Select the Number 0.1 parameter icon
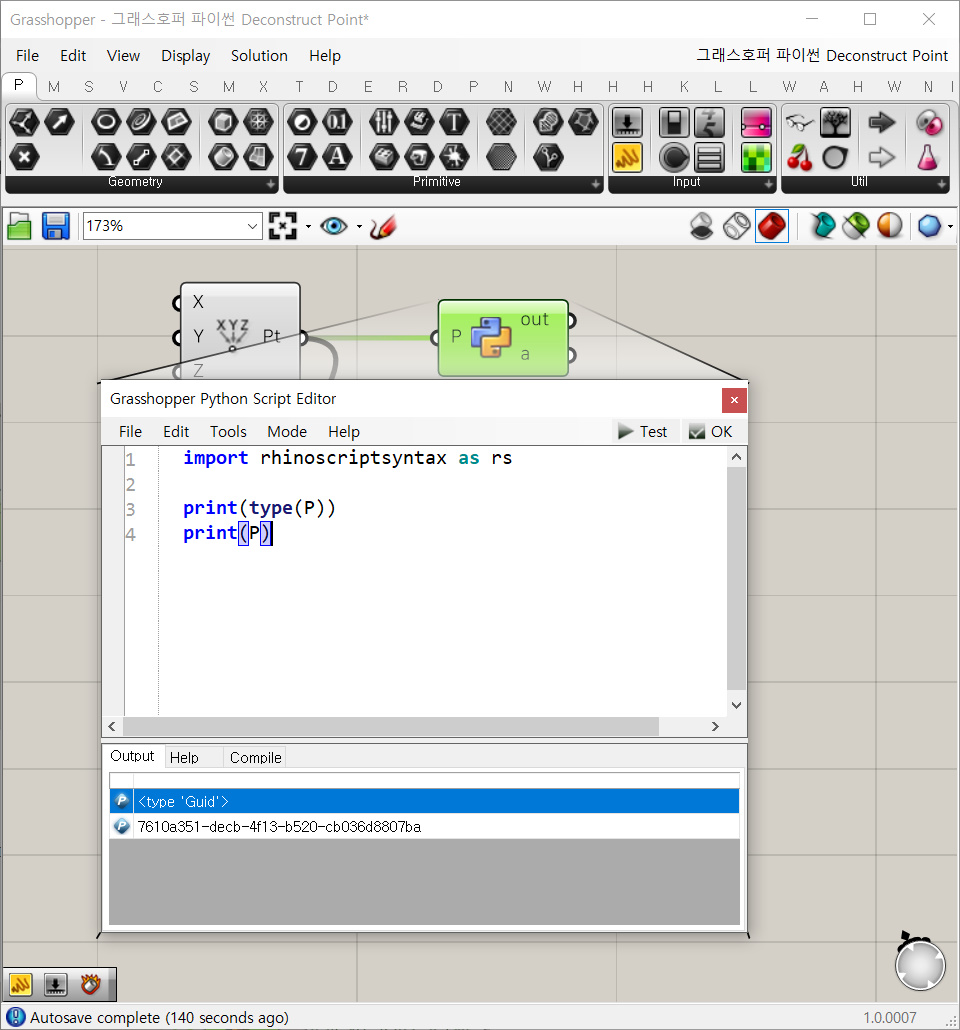Viewport: 960px width, 1030px height. tap(338, 122)
